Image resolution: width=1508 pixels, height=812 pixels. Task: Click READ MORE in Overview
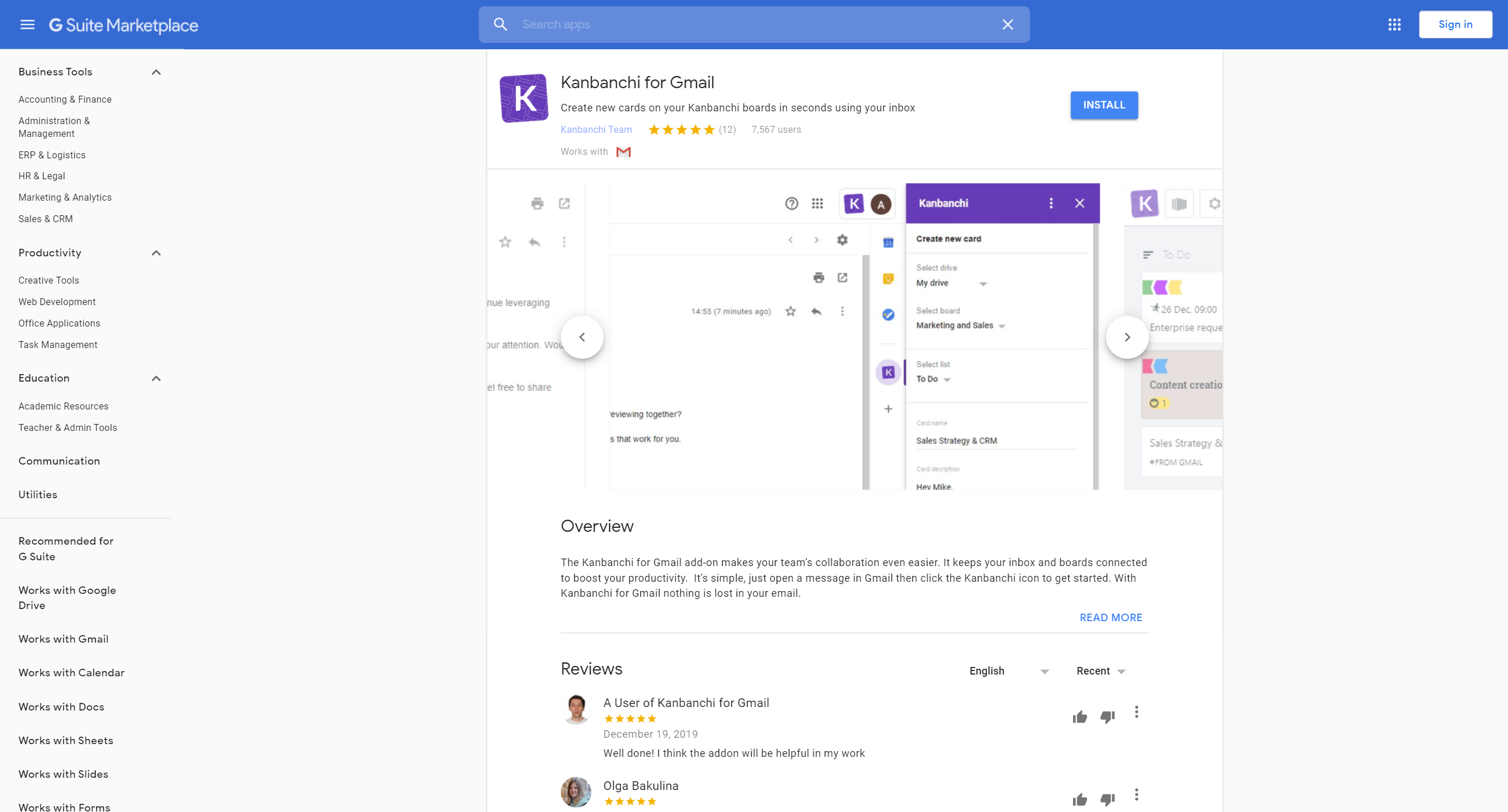[1110, 618]
